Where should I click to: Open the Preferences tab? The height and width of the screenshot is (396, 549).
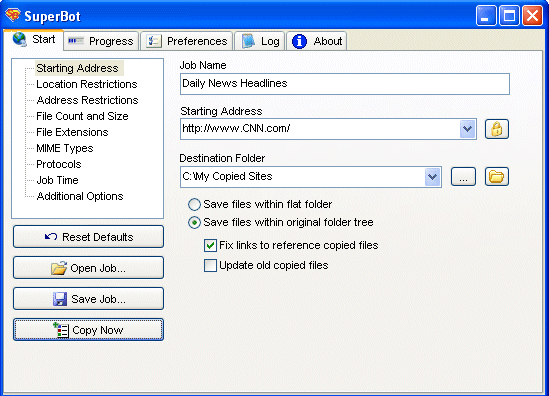(x=187, y=41)
